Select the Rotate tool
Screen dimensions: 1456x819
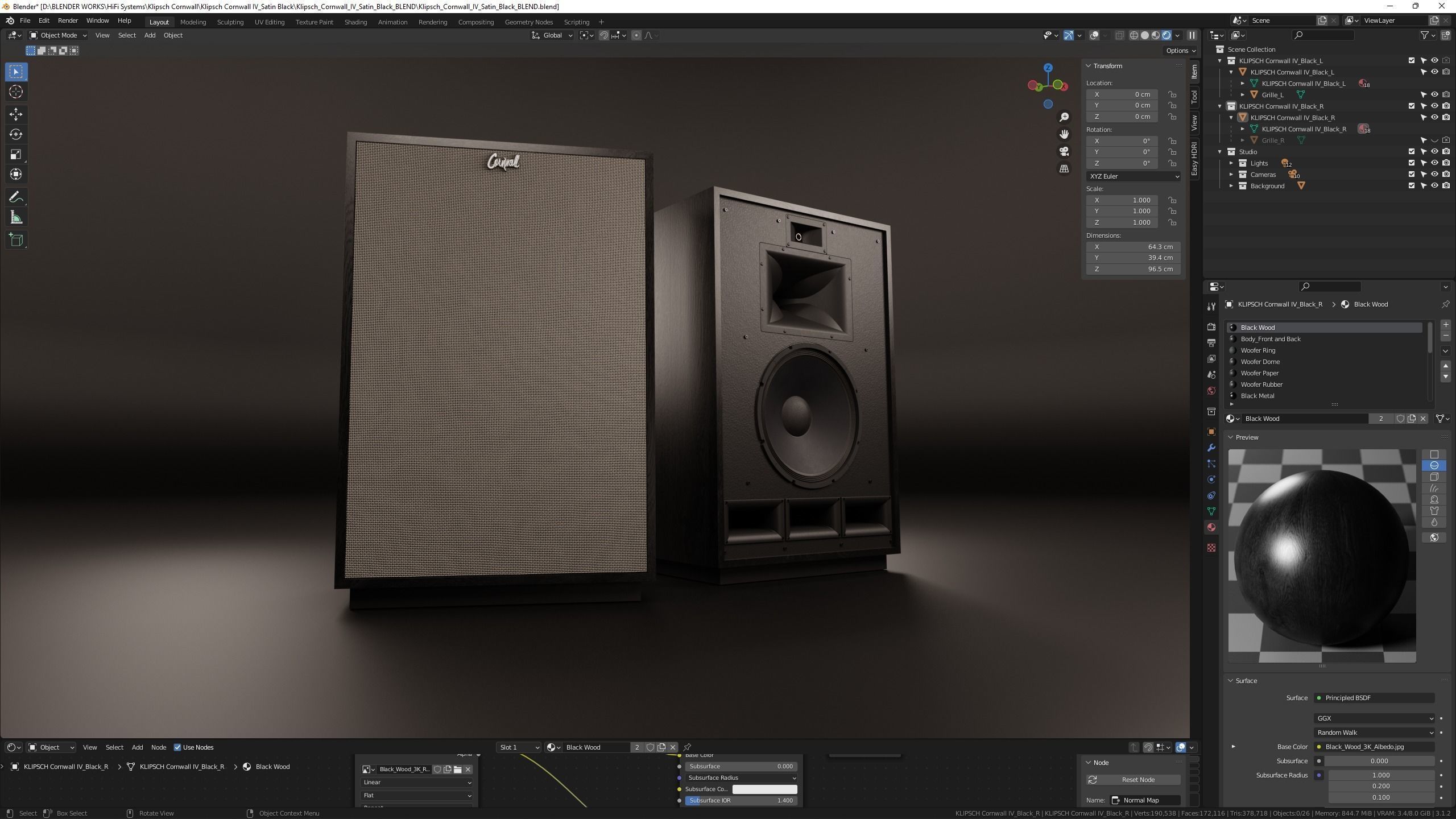click(x=16, y=134)
